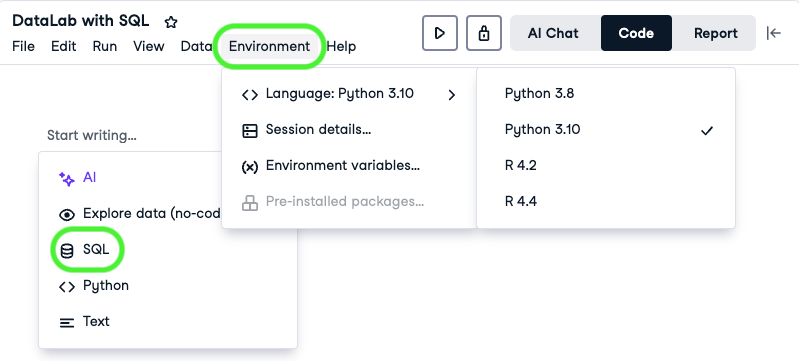Expand the Language submenu chevron arrow
799x361 pixels.
(451, 95)
